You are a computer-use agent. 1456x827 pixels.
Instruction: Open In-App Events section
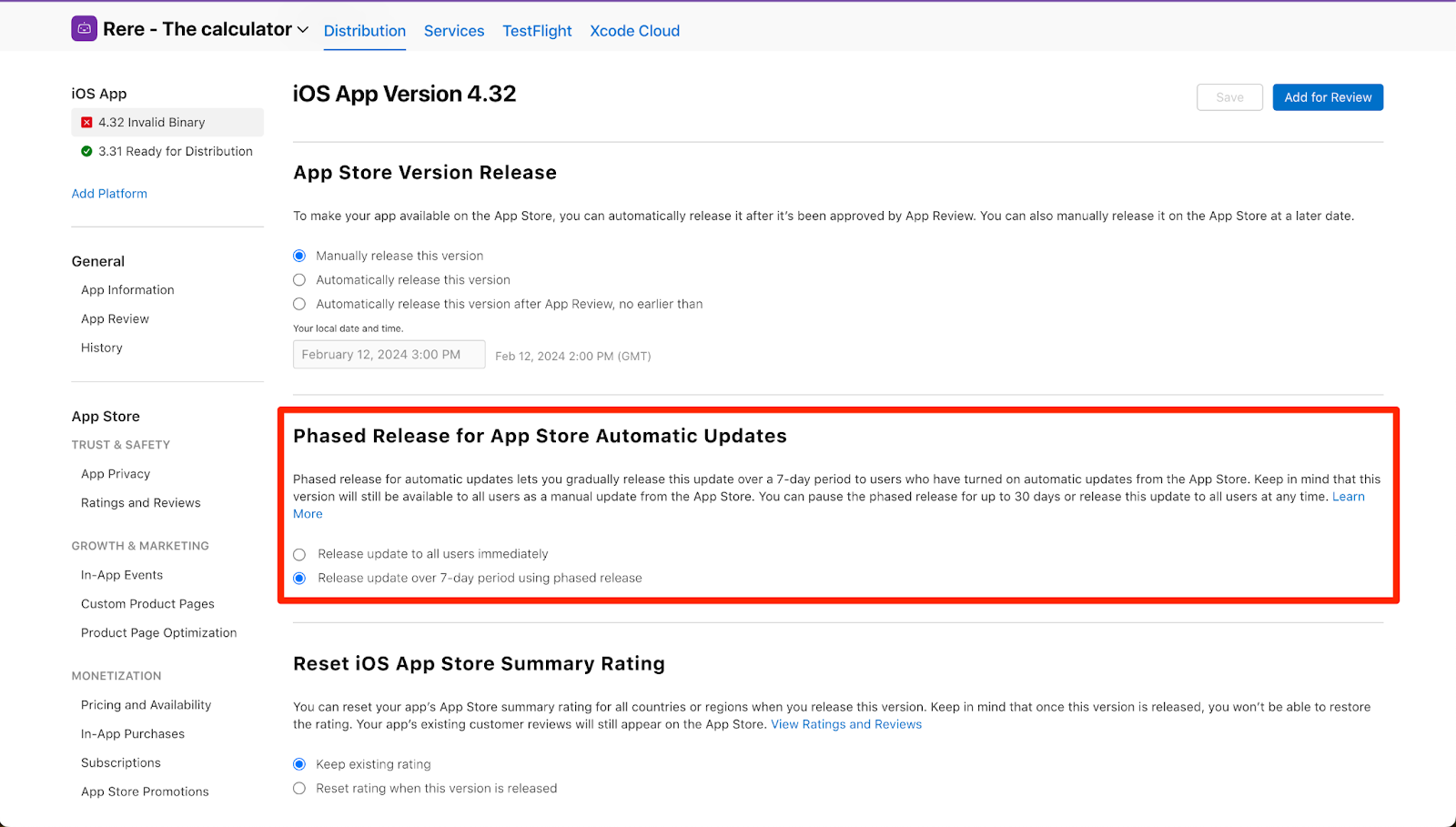click(x=122, y=574)
